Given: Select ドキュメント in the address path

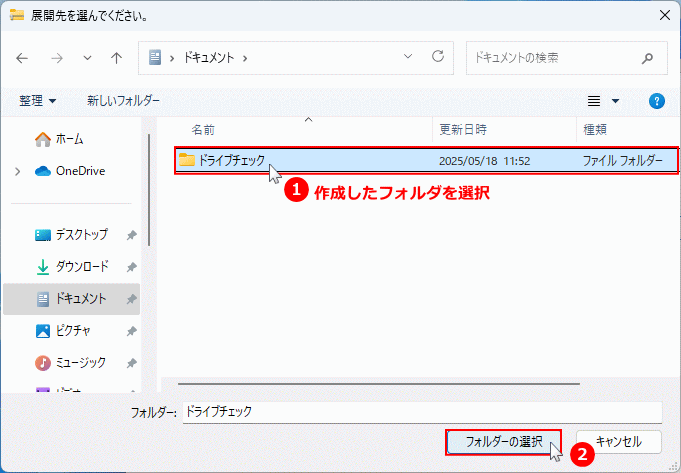Looking at the screenshot, I should coord(209,58).
